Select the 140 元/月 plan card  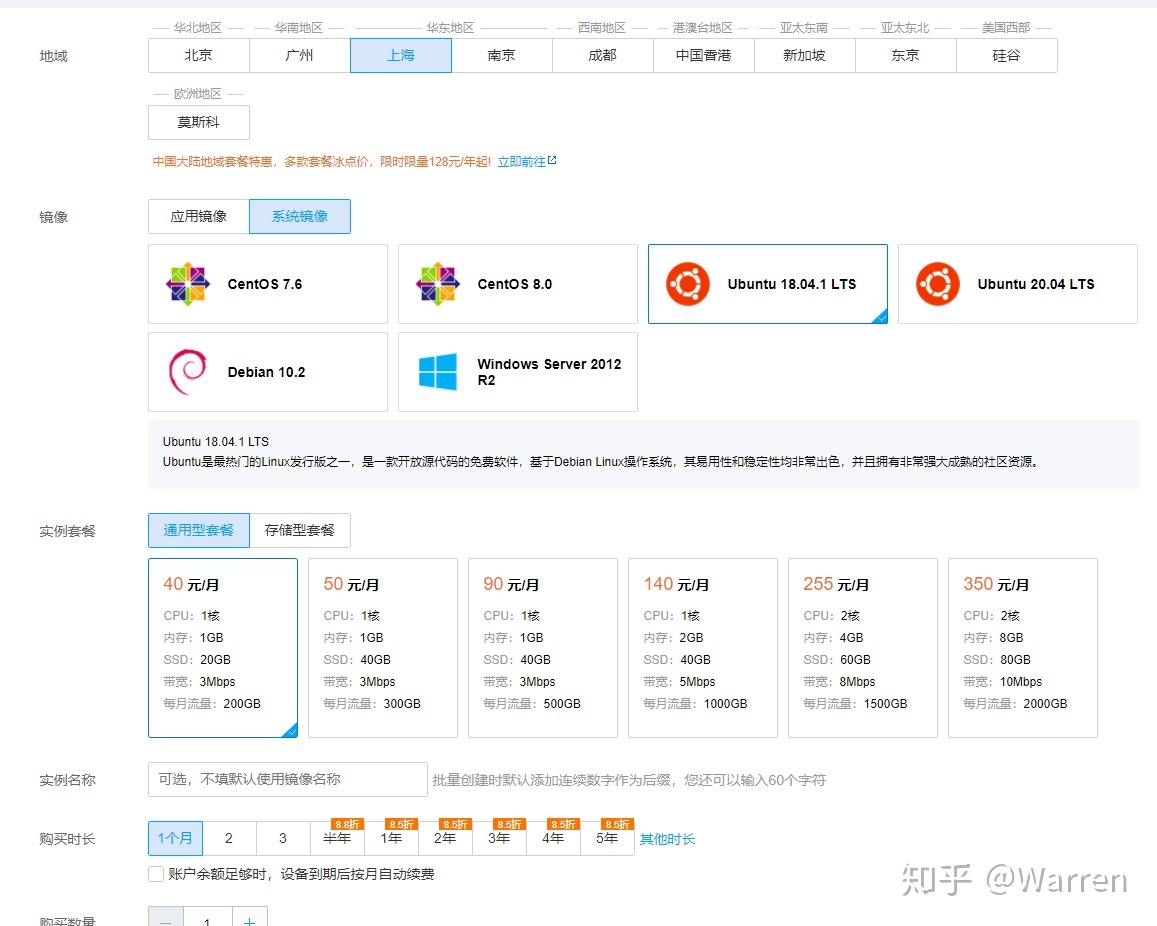[x=703, y=648]
